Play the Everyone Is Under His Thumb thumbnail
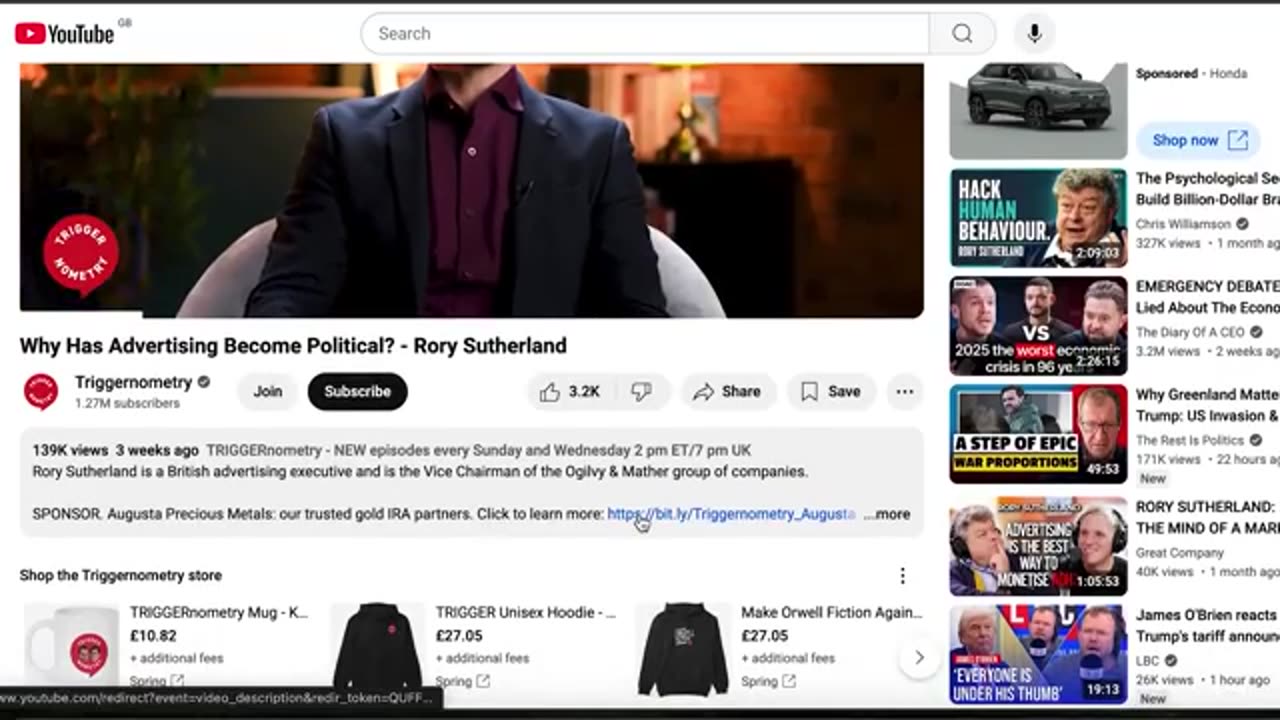The height and width of the screenshot is (720, 1280). [1038, 654]
